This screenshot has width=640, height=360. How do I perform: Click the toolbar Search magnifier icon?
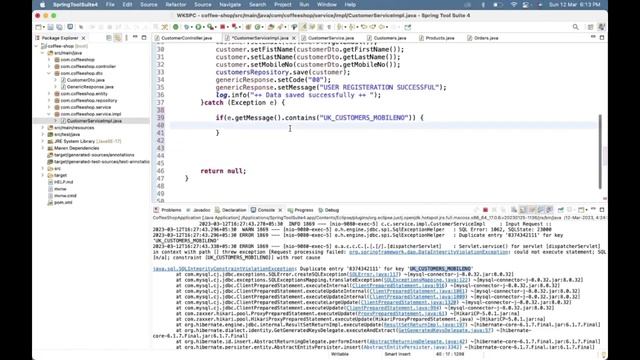576,27
